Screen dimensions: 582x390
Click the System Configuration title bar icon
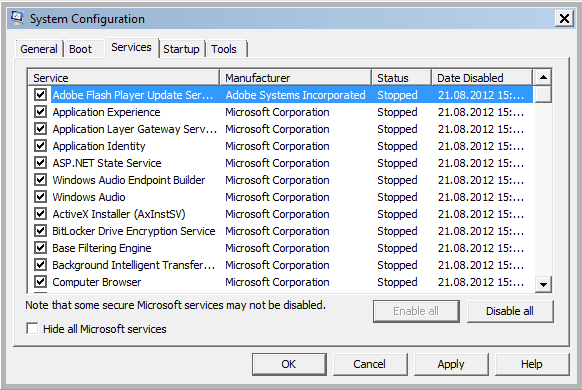[17, 18]
